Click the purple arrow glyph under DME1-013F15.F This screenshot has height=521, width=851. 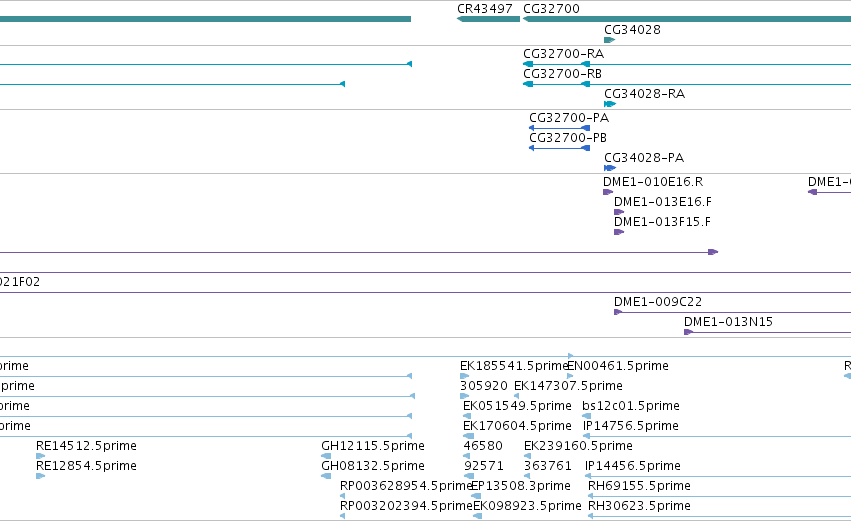tap(619, 232)
